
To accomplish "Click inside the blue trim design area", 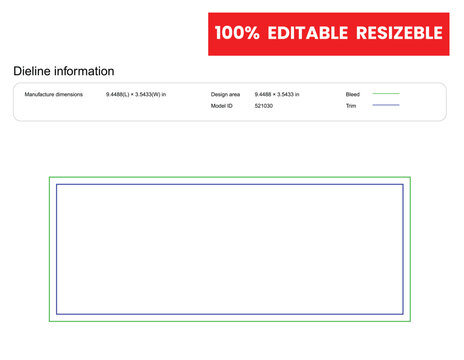I will click(230, 249).
